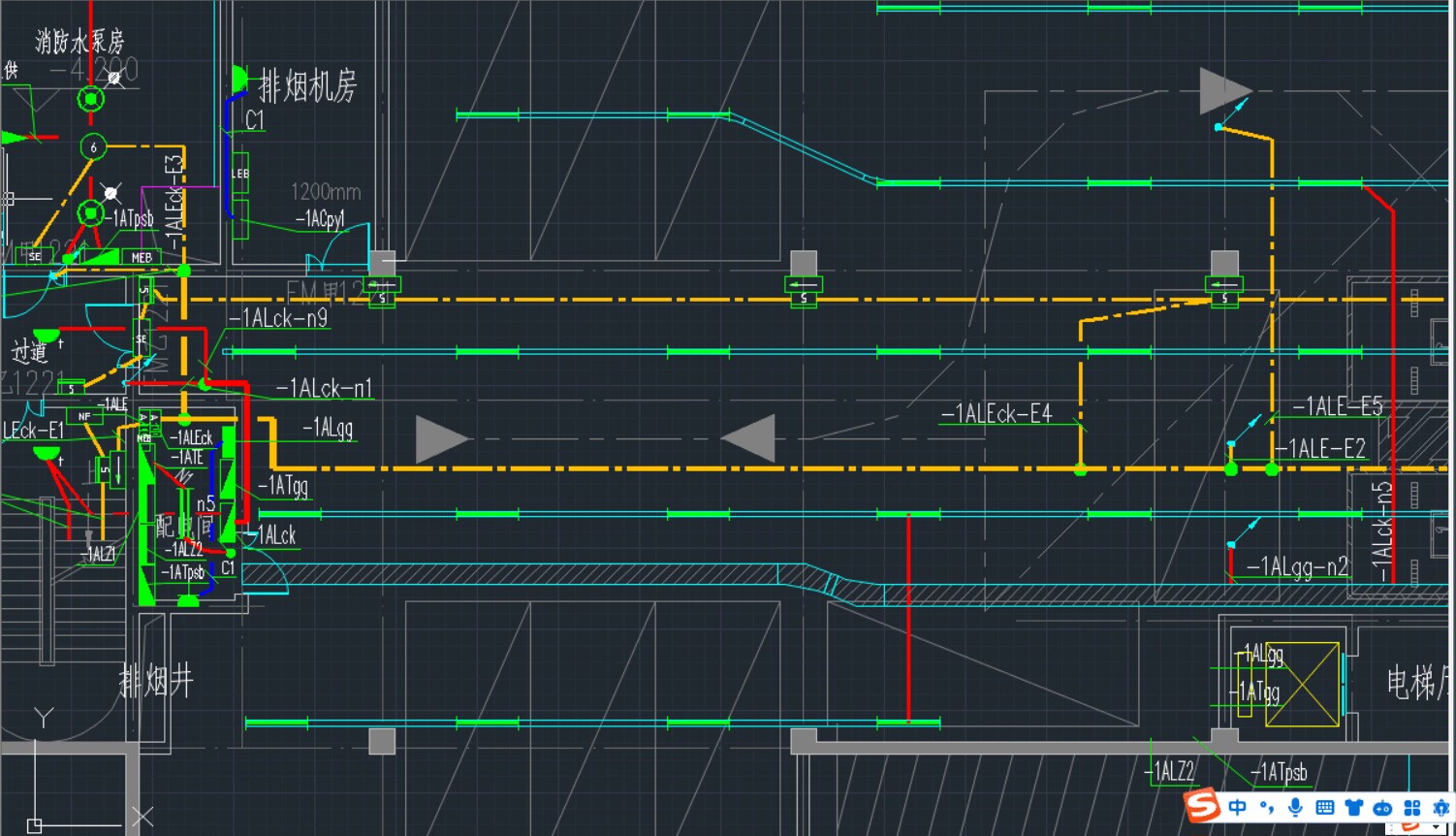Click the -1ACpy1 panel label
This screenshot has width=1456, height=836.
point(320,219)
